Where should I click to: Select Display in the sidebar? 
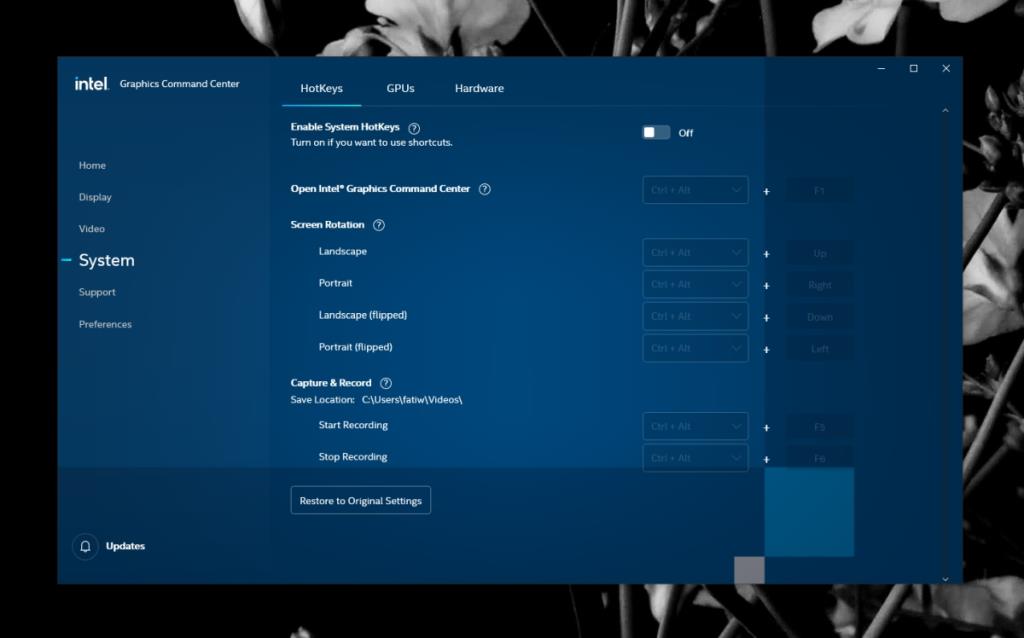(95, 197)
